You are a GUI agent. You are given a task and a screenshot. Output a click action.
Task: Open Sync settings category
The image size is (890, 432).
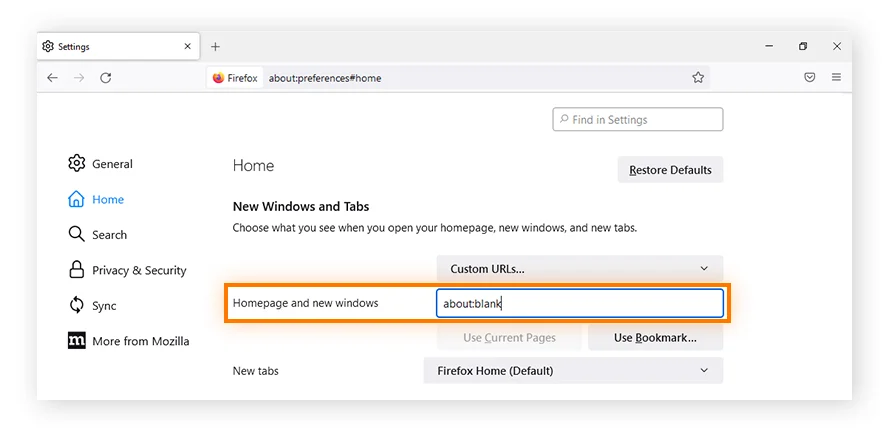(x=92, y=305)
